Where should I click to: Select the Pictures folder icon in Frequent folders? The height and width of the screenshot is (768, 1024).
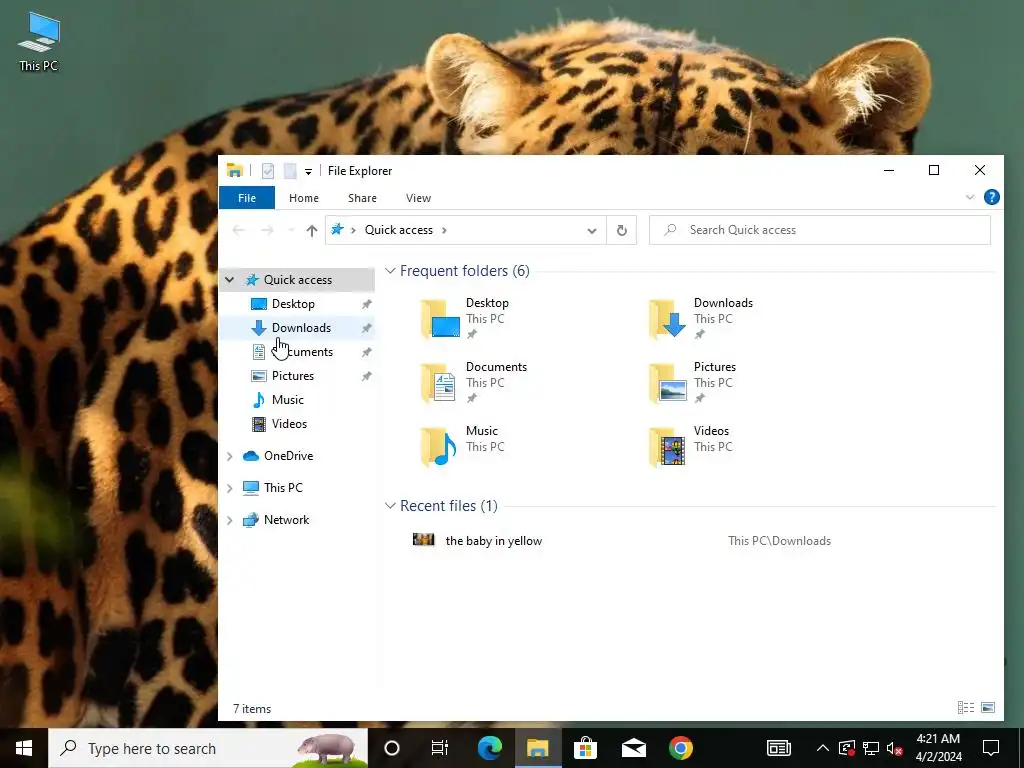pyautogui.click(x=668, y=383)
